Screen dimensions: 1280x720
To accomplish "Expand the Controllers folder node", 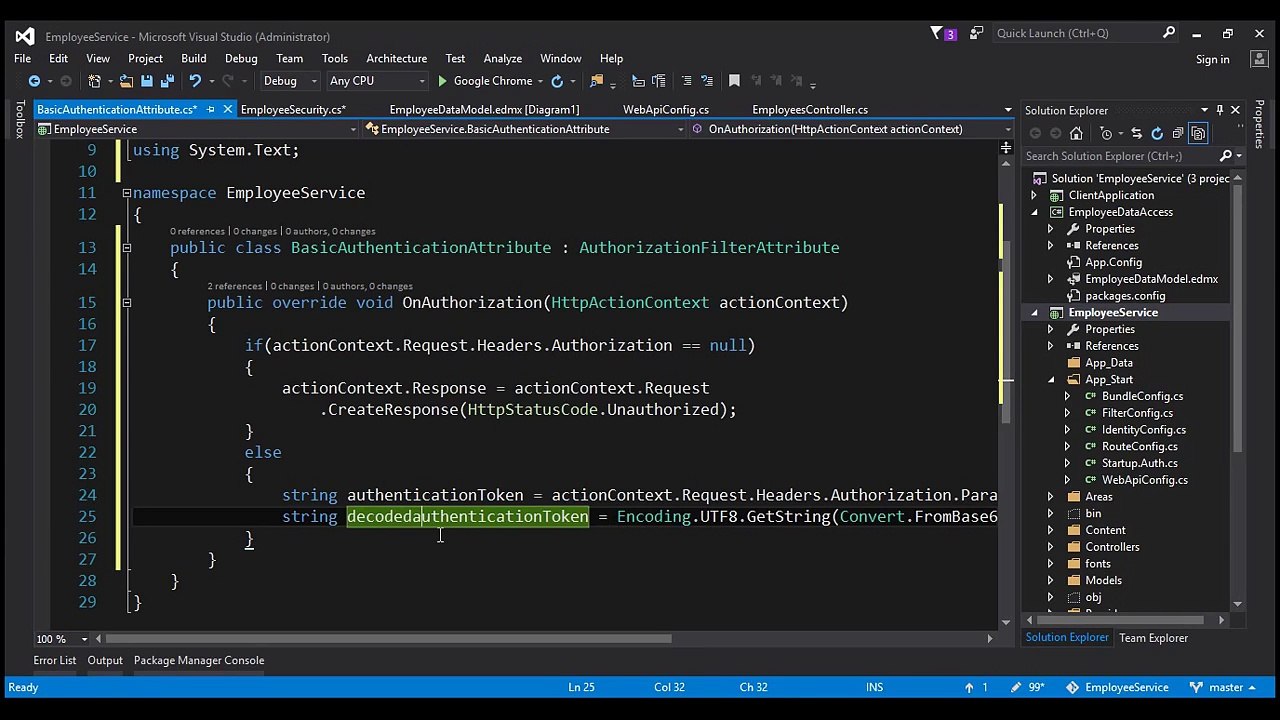I will 1050,547.
